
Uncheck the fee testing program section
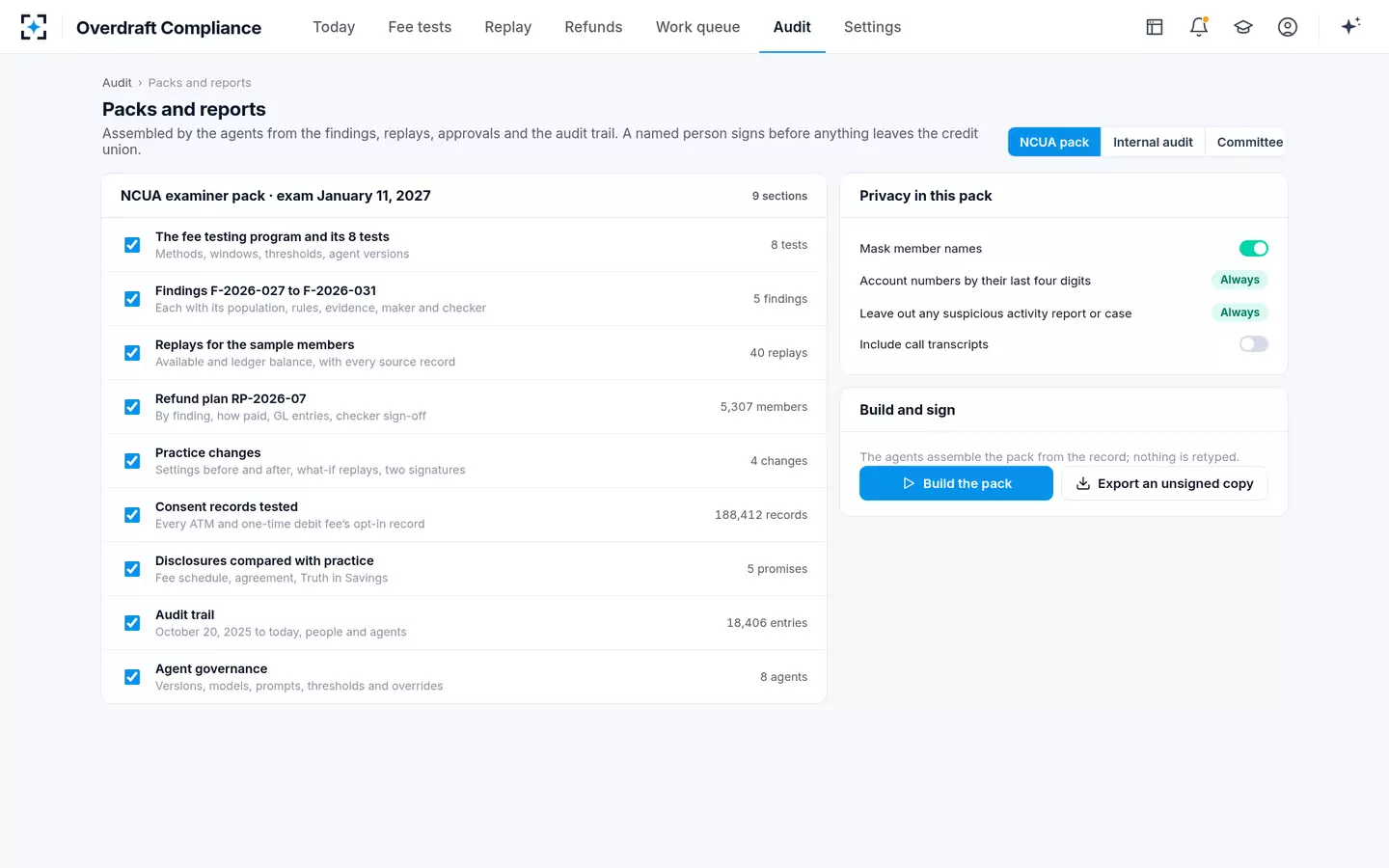pos(132,245)
